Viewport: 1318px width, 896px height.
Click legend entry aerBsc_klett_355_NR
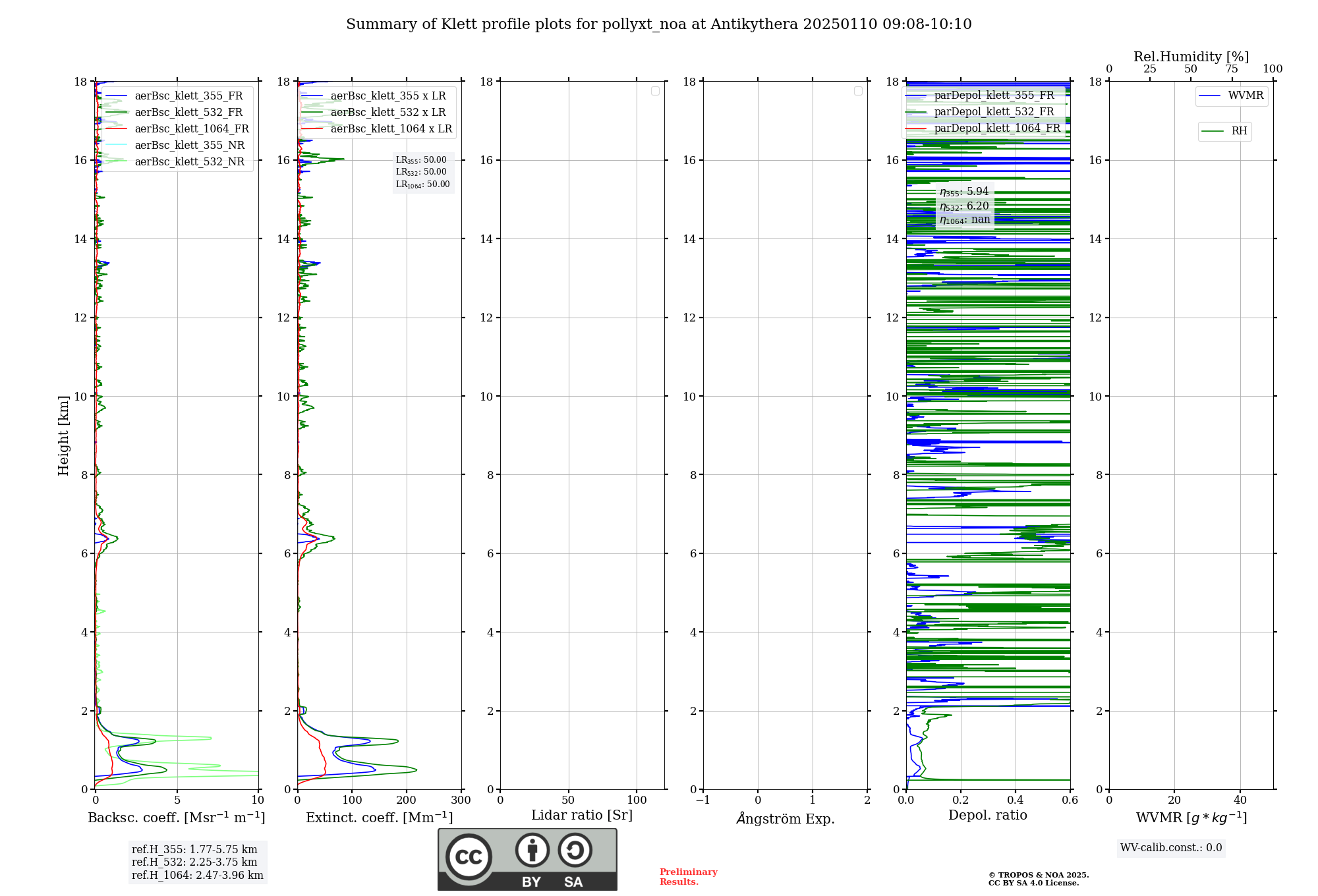coord(177,145)
